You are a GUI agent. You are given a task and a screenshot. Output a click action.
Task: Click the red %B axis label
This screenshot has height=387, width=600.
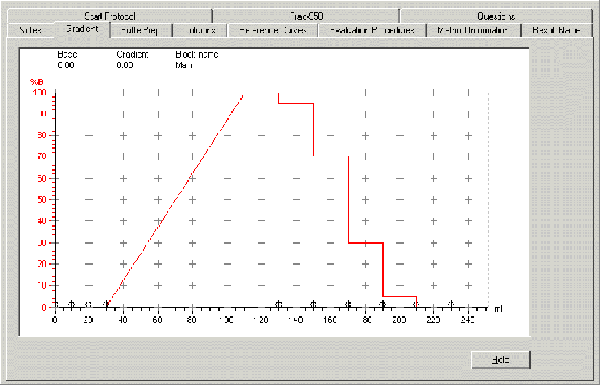37,82
